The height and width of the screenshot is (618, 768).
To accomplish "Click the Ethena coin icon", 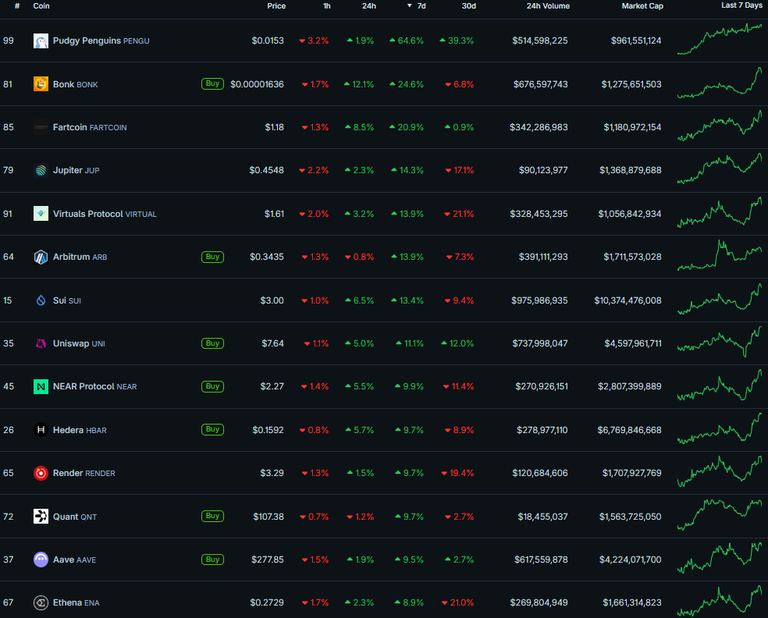I will coord(41,602).
